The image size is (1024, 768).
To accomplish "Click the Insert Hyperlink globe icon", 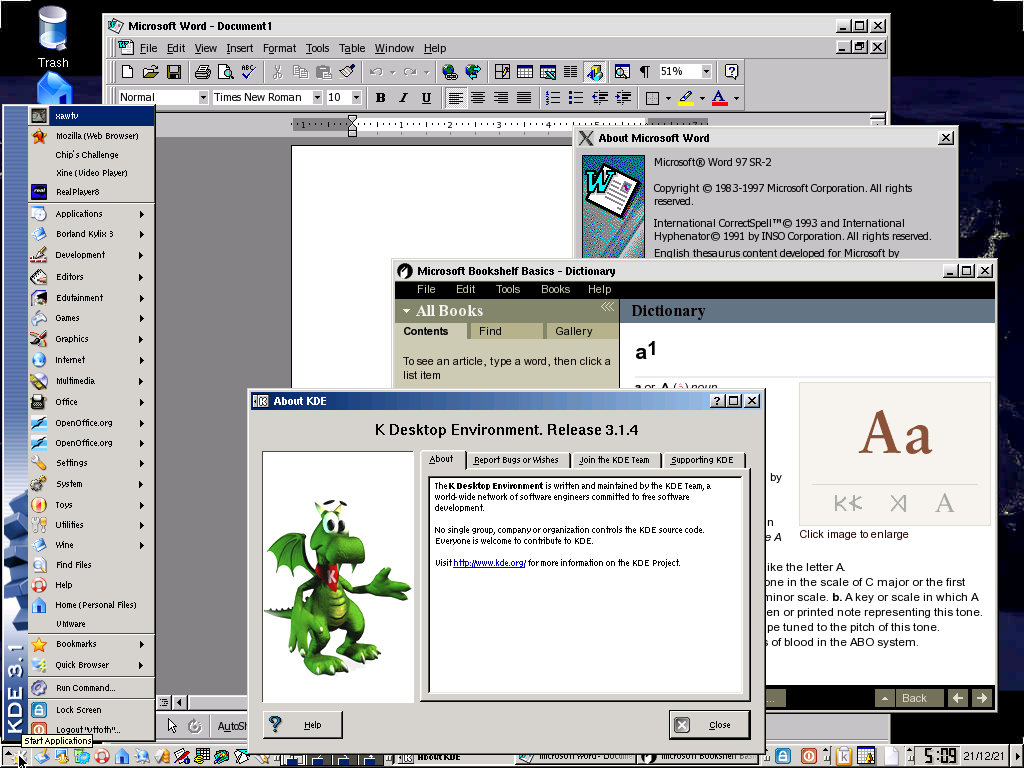I will tap(449, 72).
